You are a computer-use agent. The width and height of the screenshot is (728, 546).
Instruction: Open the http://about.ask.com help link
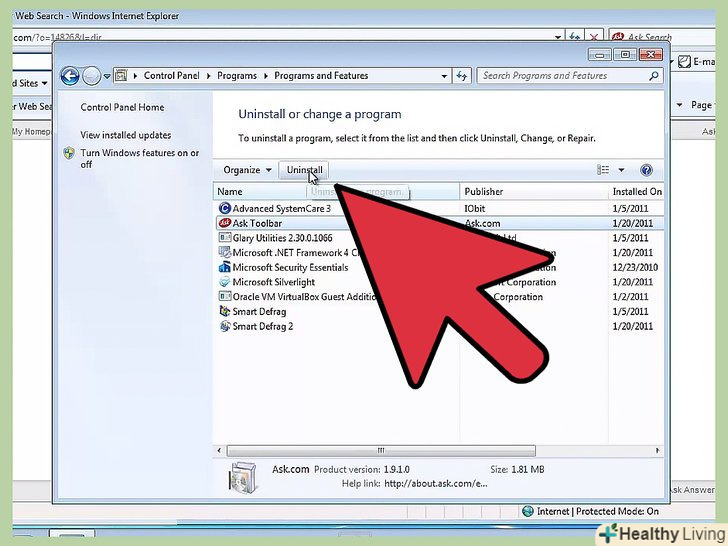(436, 484)
